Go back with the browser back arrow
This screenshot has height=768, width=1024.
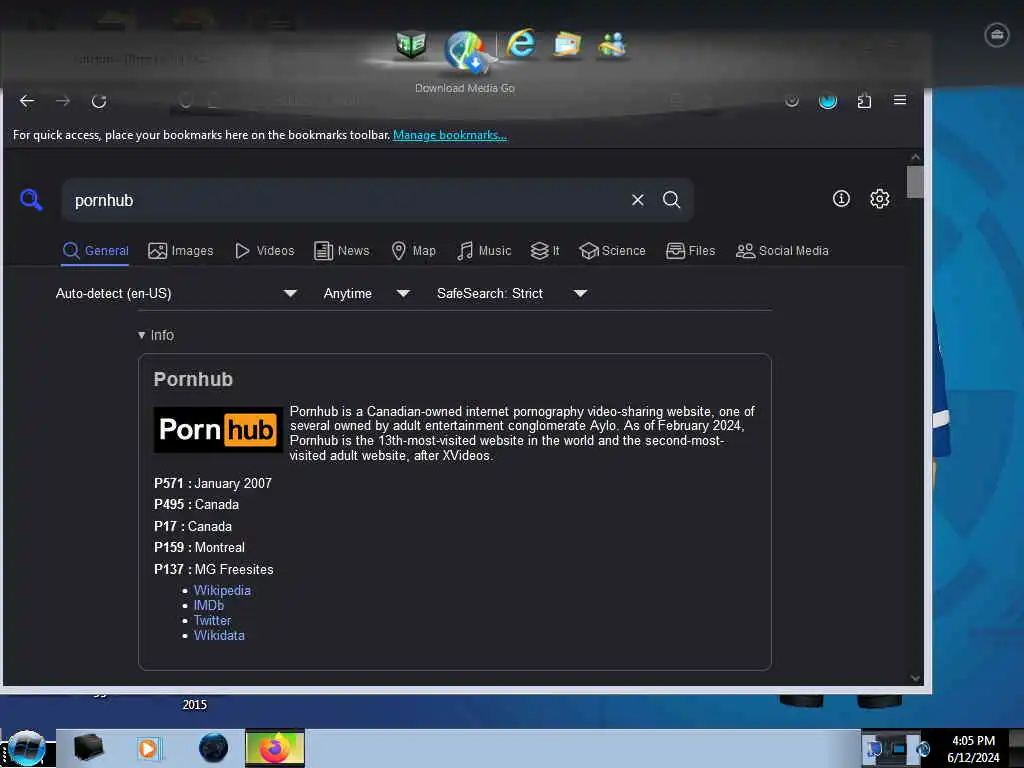click(x=27, y=101)
